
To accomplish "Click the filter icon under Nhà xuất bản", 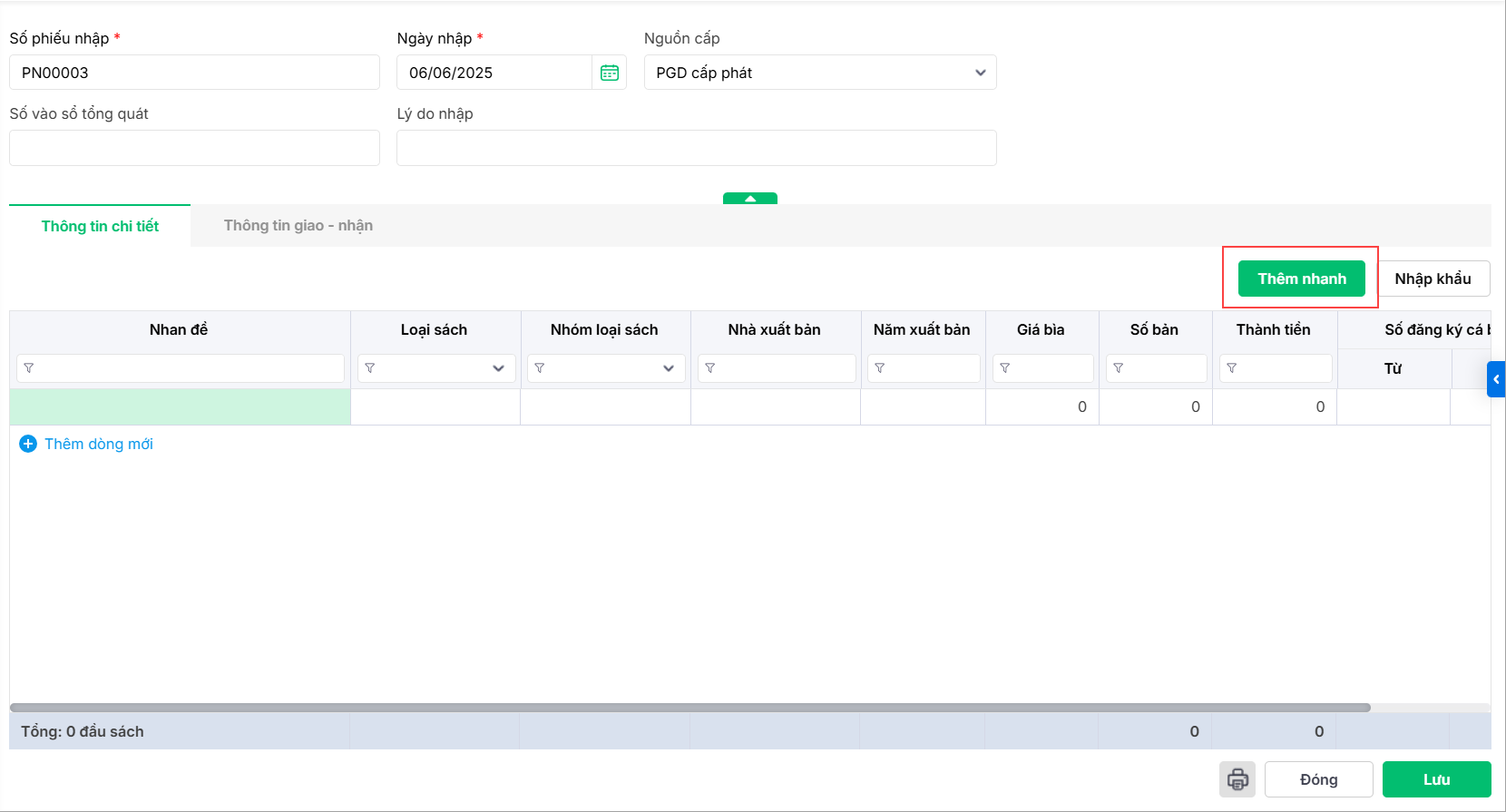I will pos(710,368).
